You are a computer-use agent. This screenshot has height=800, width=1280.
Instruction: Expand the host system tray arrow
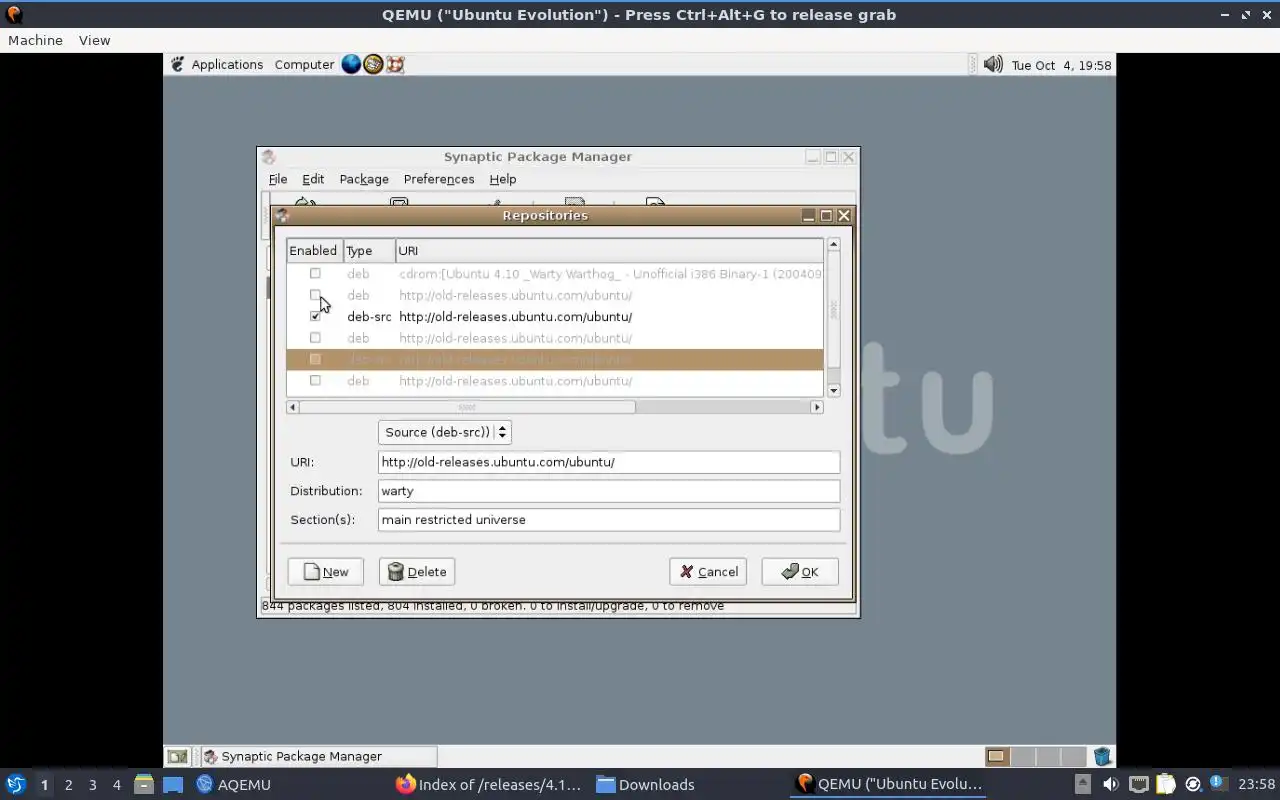(1083, 784)
